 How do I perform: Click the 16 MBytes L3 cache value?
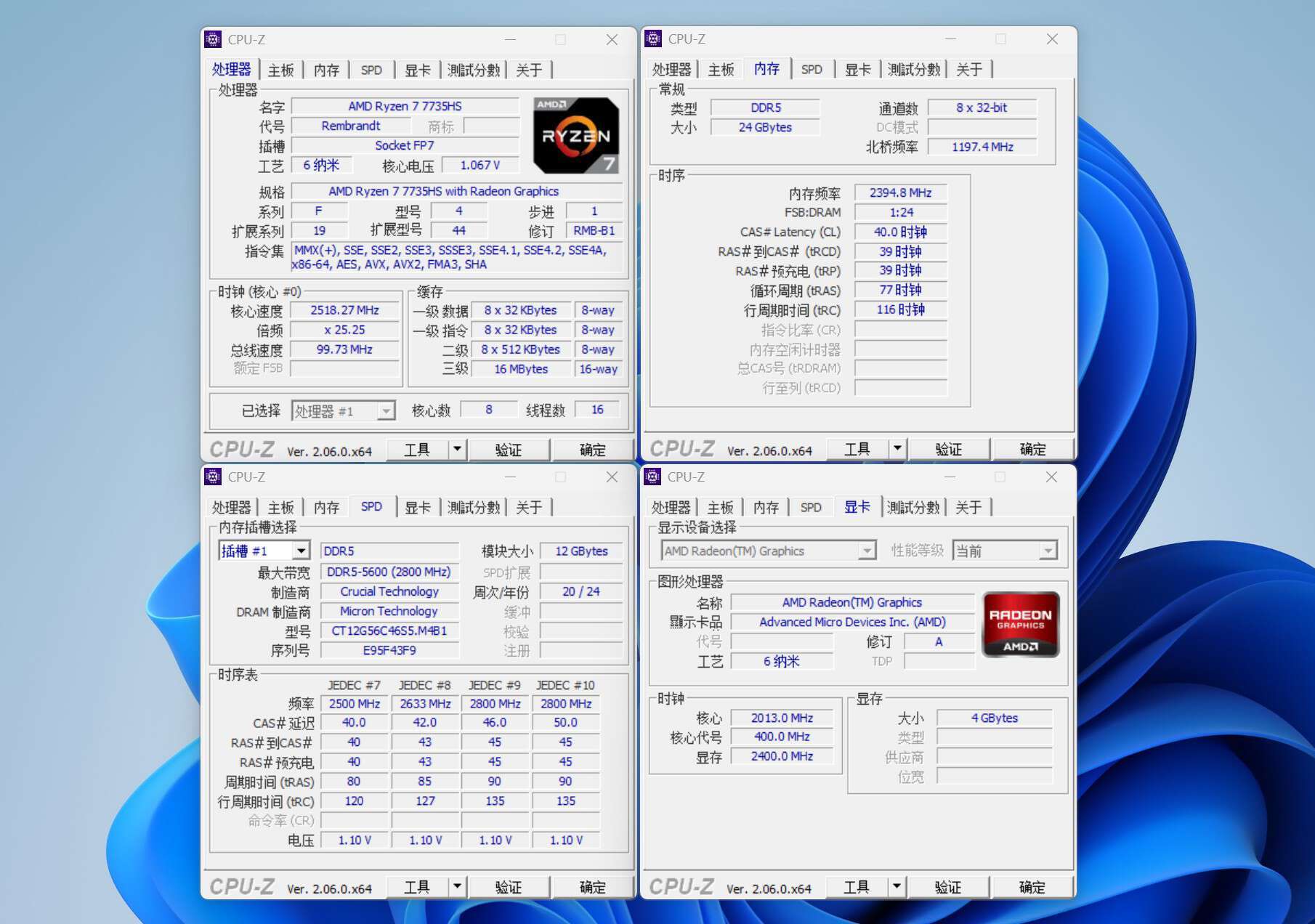pos(521,369)
